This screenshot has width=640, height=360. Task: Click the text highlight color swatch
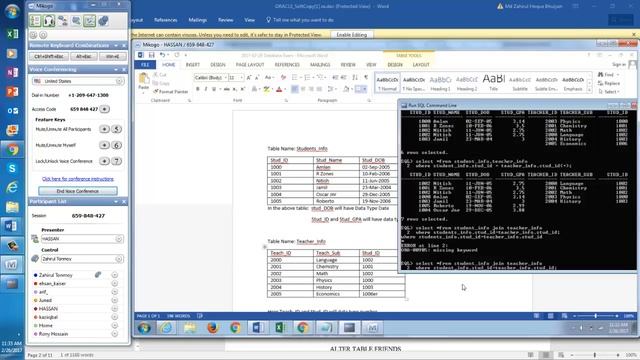(267, 89)
